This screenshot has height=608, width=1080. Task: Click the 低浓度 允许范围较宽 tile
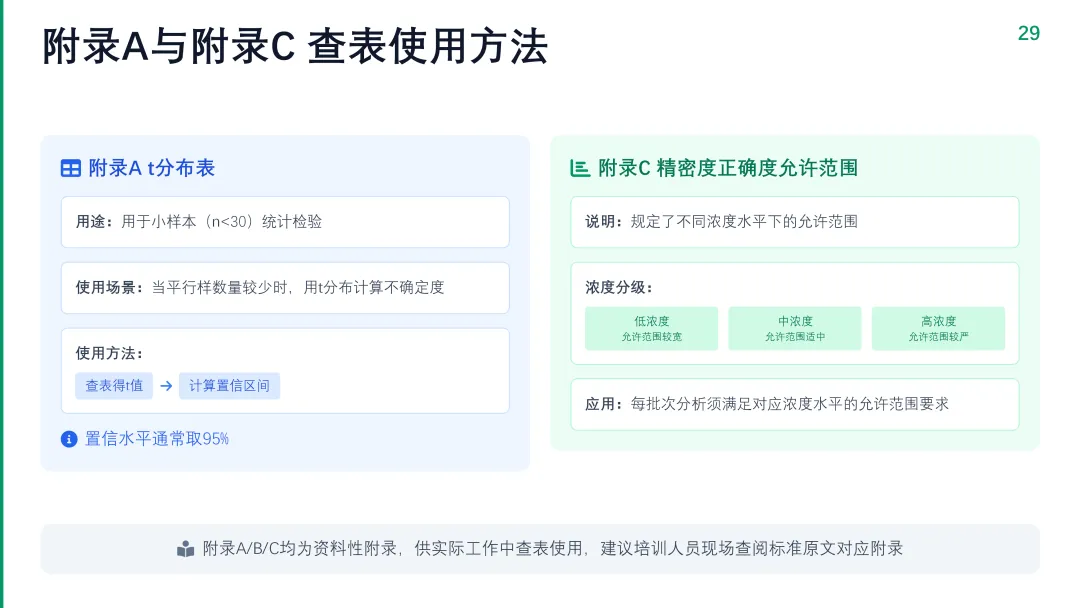point(652,328)
